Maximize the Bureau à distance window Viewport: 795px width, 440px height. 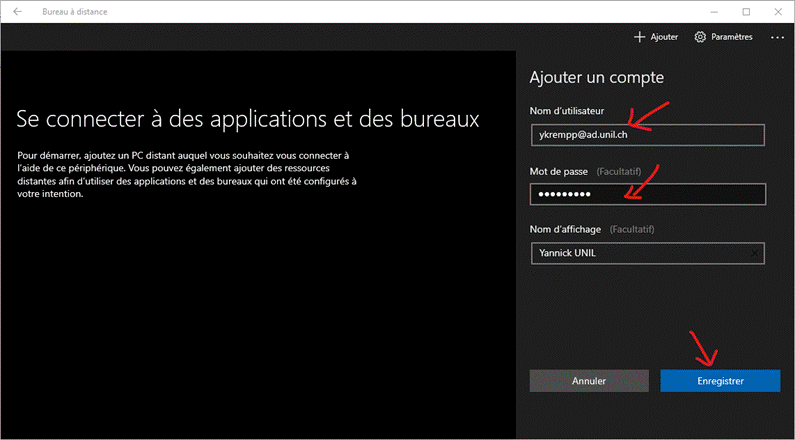tap(746, 11)
